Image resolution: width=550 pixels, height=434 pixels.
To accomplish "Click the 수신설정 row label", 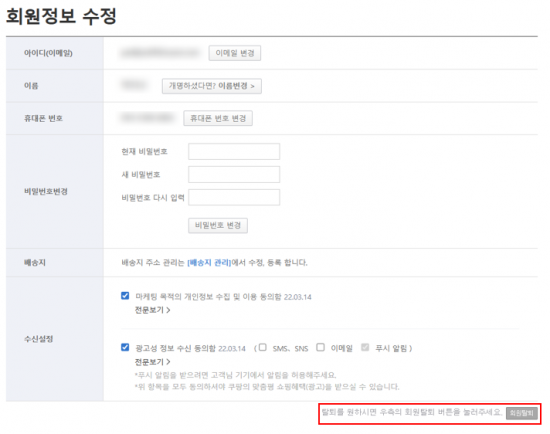I will pos(38,339).
